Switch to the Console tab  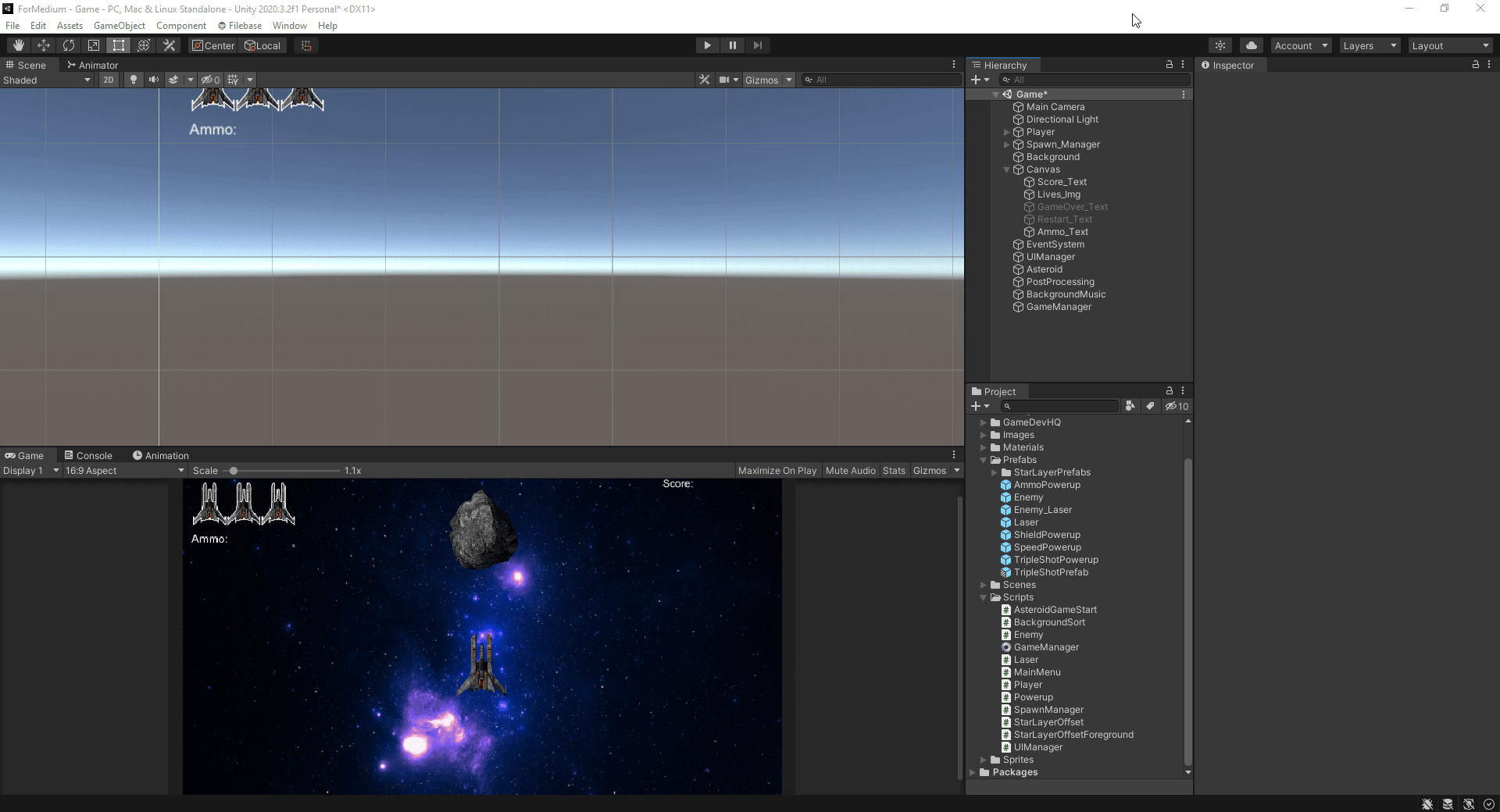[x=88, y=456]
